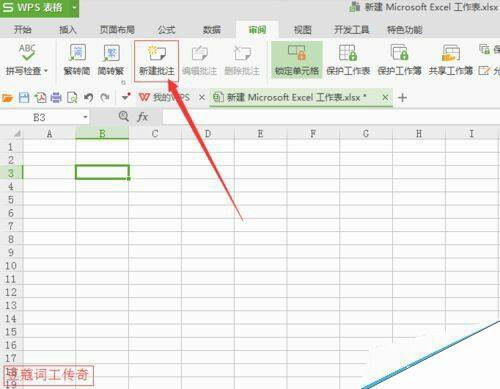Click the save disk icon

pos(24,98)
